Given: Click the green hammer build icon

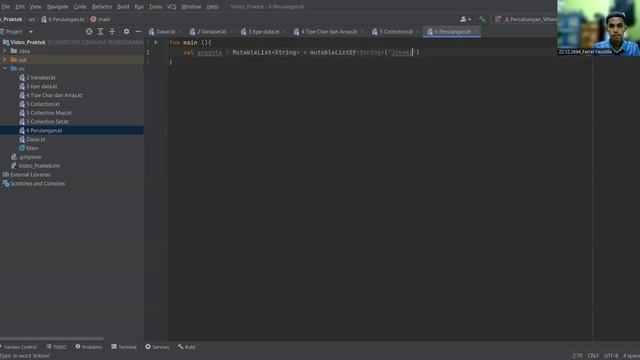Looking at the screenshot, I should pos(482,19).
